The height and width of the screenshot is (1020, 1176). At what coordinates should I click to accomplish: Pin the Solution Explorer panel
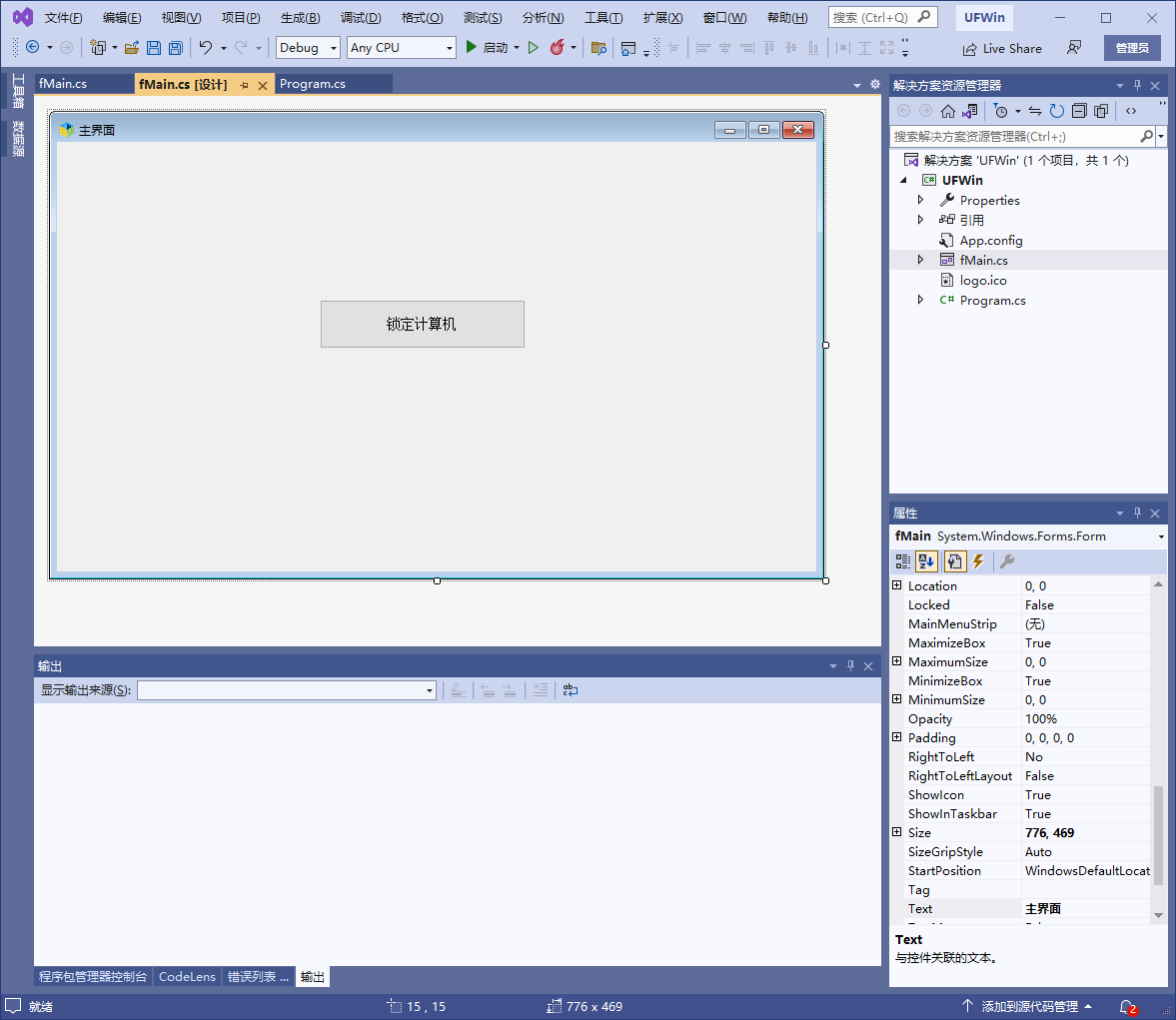(1137, 86)
